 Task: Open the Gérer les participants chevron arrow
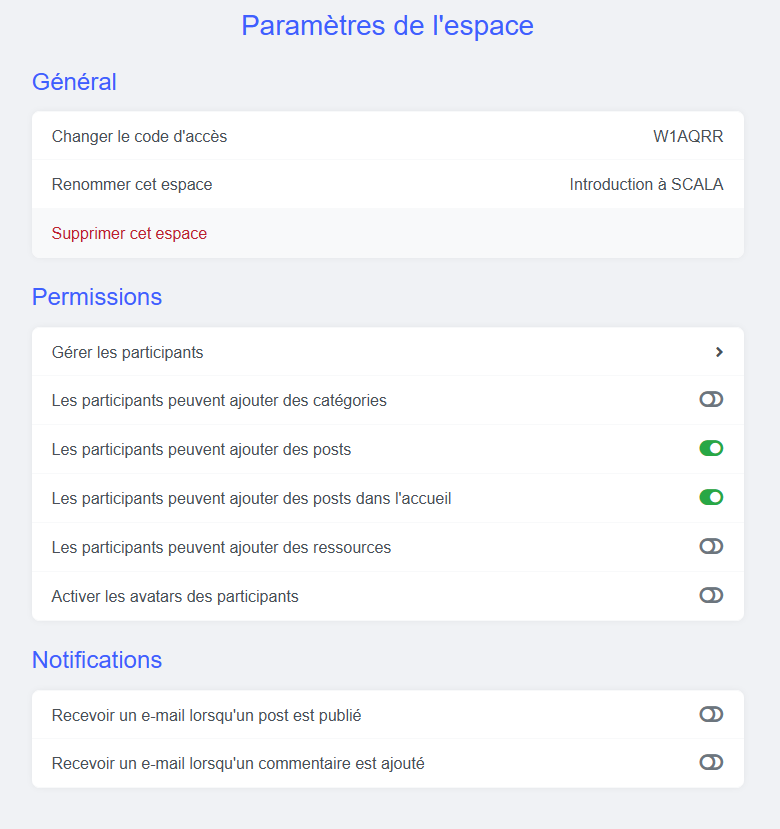pyautogui.click(x=719, y=352)
